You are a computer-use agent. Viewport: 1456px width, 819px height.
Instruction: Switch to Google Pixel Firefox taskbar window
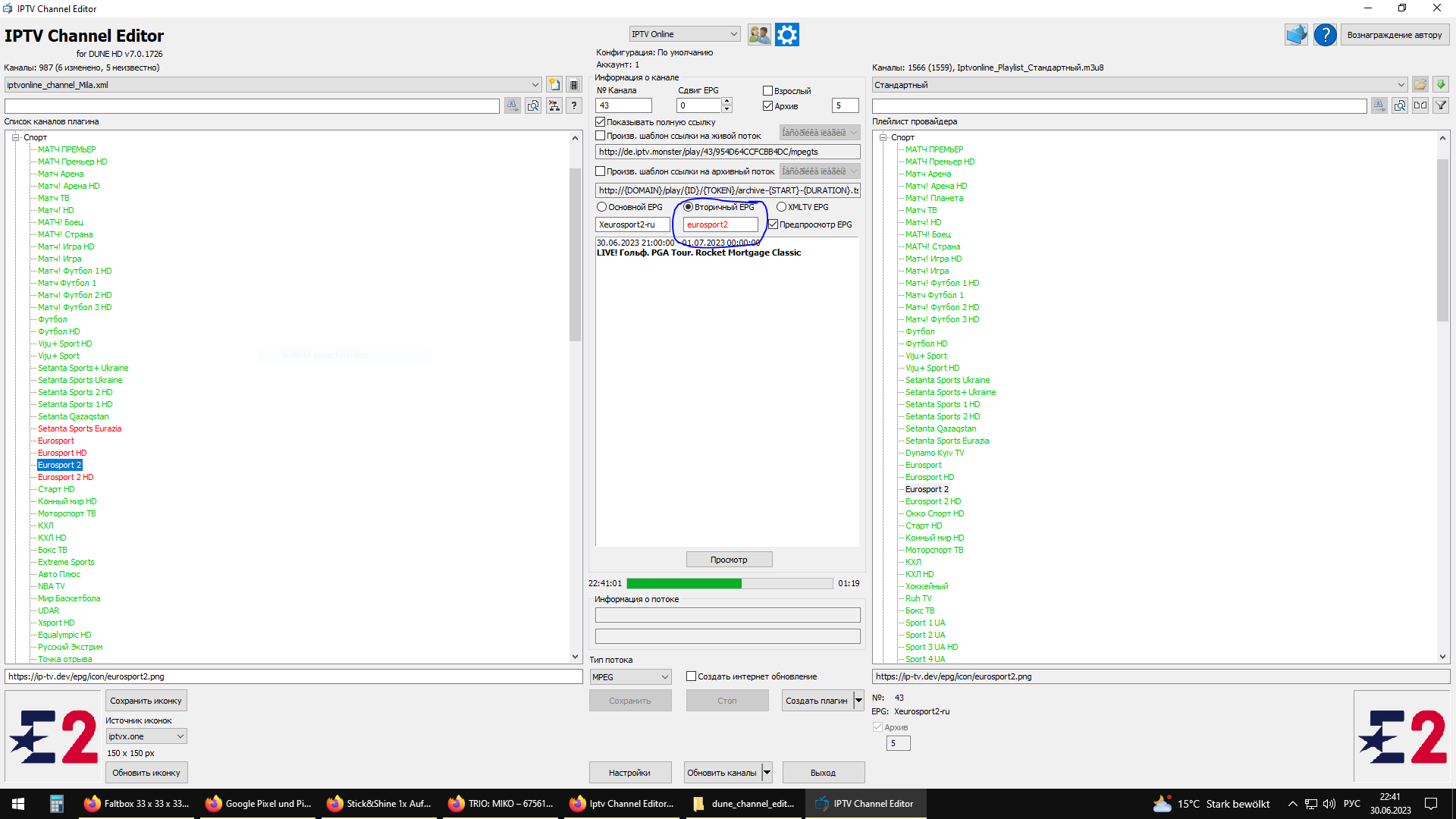pyautogui.click(x=259, y=804)
